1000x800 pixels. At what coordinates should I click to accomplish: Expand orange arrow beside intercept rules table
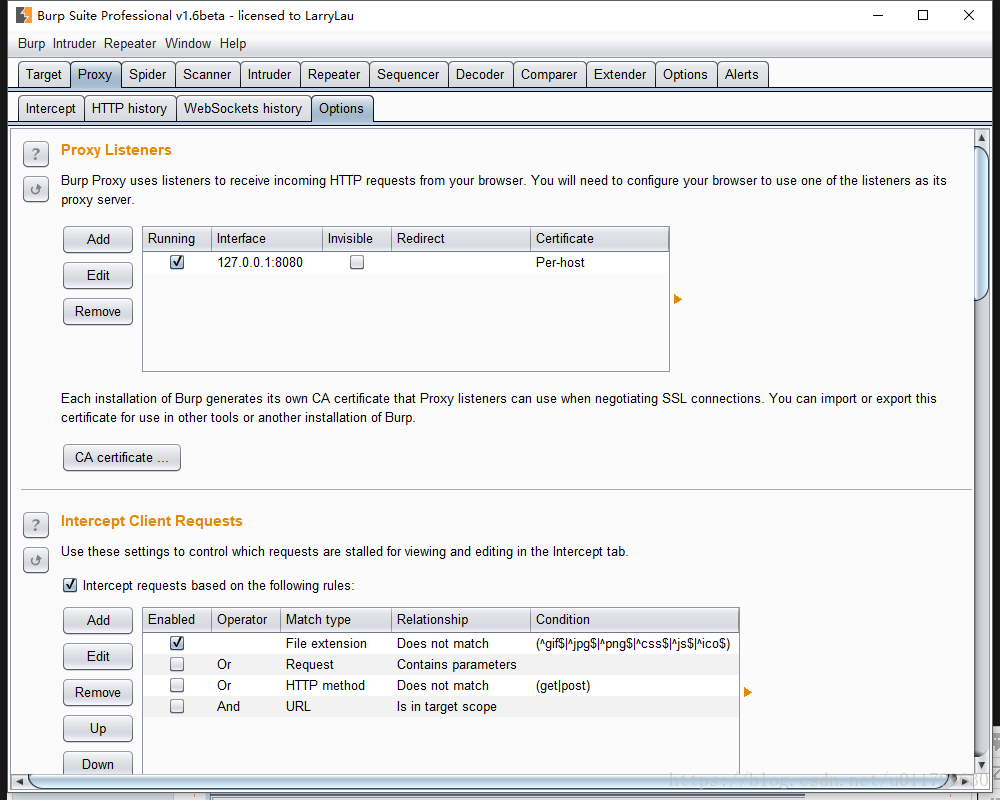748,692
